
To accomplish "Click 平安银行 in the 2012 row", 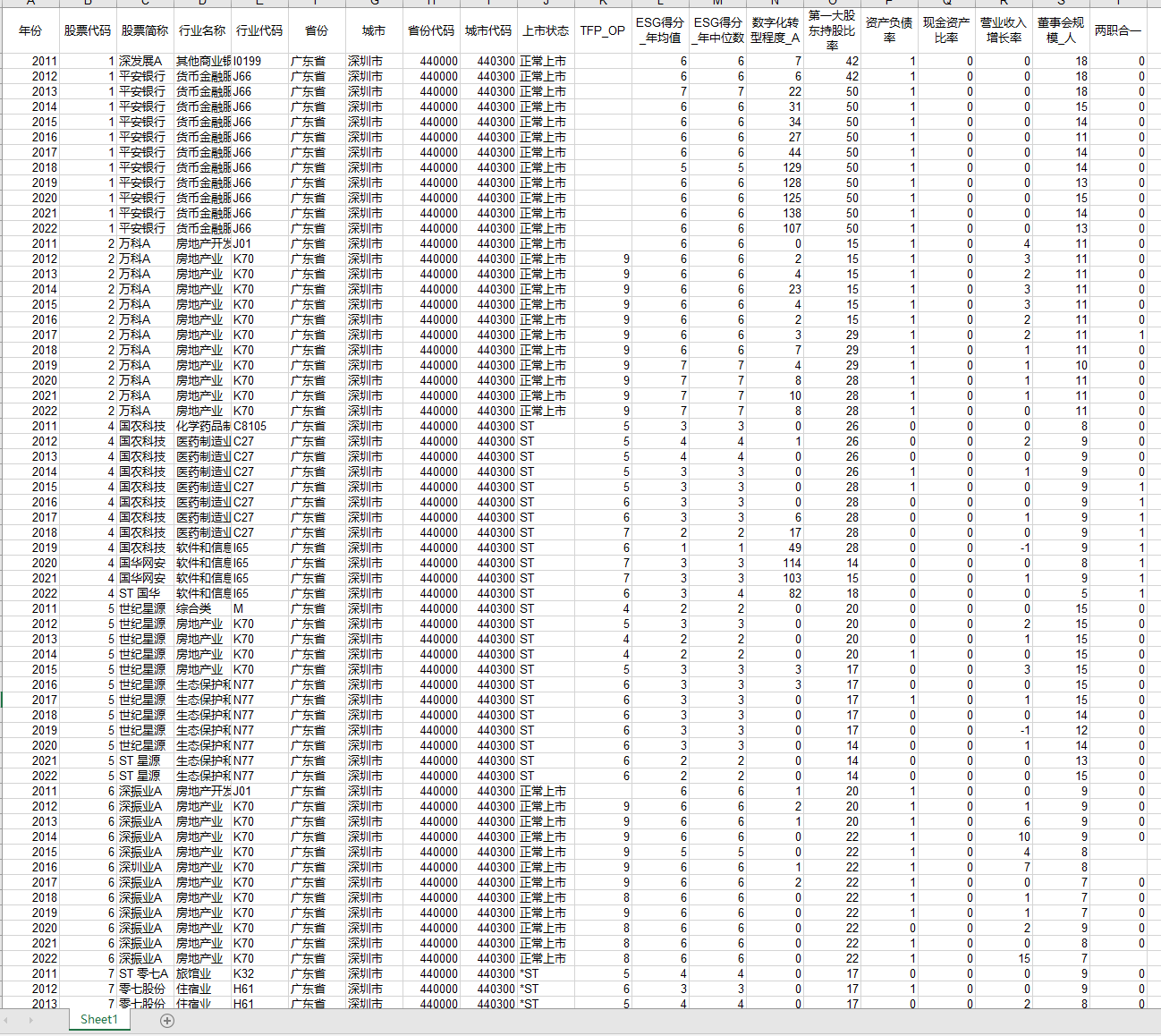I will pos(145,76).
